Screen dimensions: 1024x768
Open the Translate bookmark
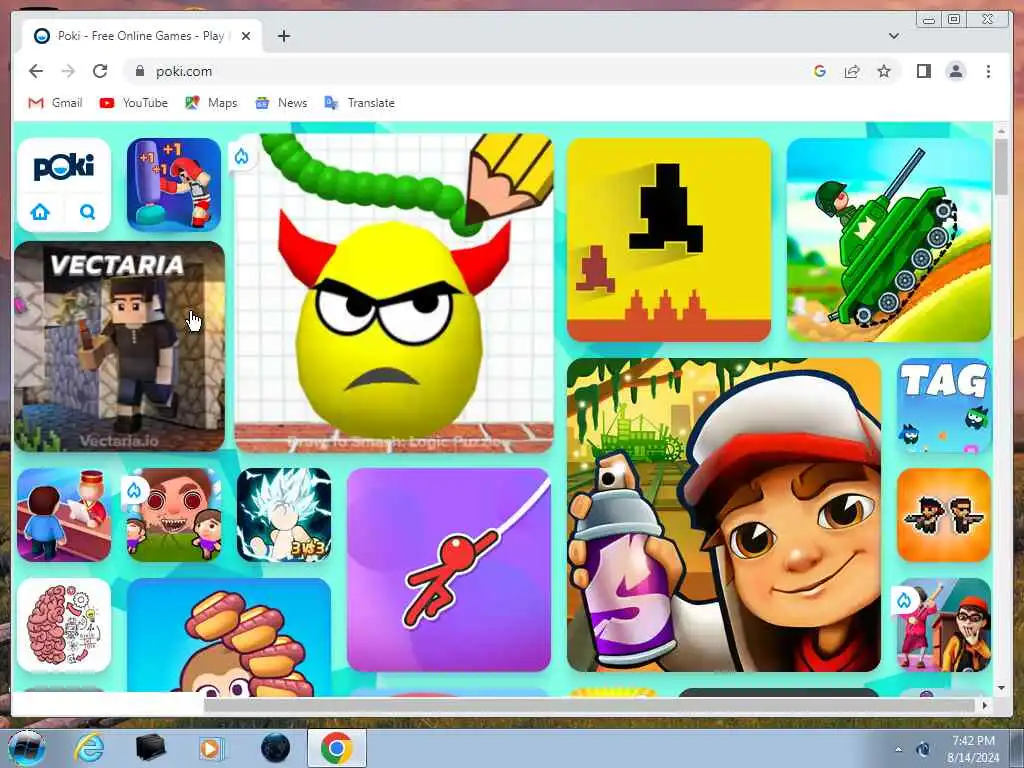pyautogui.click(x=360, y=103)
